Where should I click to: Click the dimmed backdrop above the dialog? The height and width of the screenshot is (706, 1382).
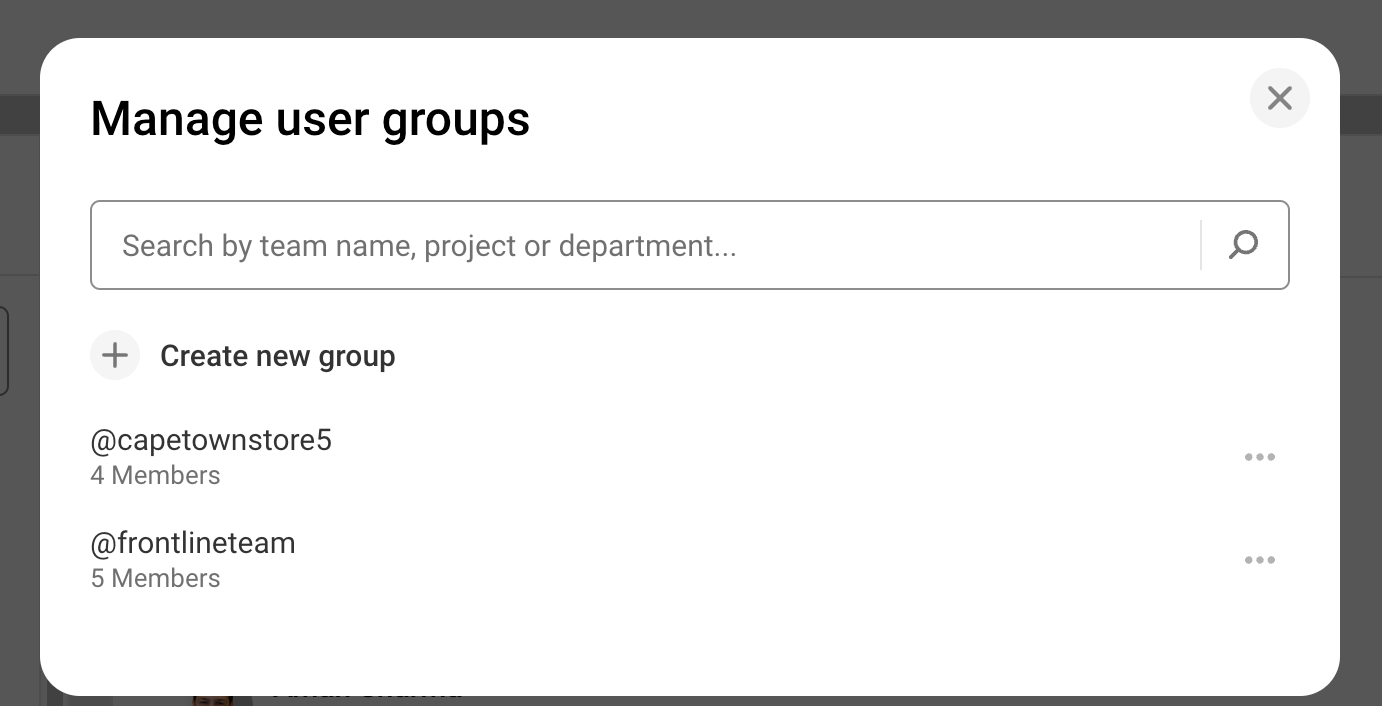(690, 18)
